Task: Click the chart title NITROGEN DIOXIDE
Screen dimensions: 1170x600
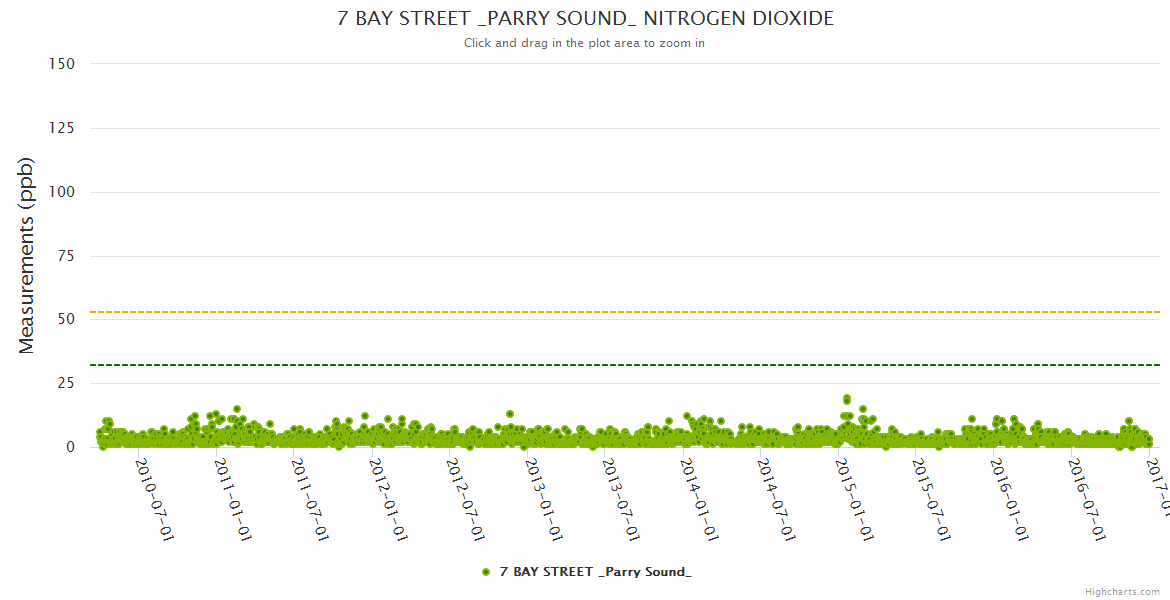Action: point(585,19)
